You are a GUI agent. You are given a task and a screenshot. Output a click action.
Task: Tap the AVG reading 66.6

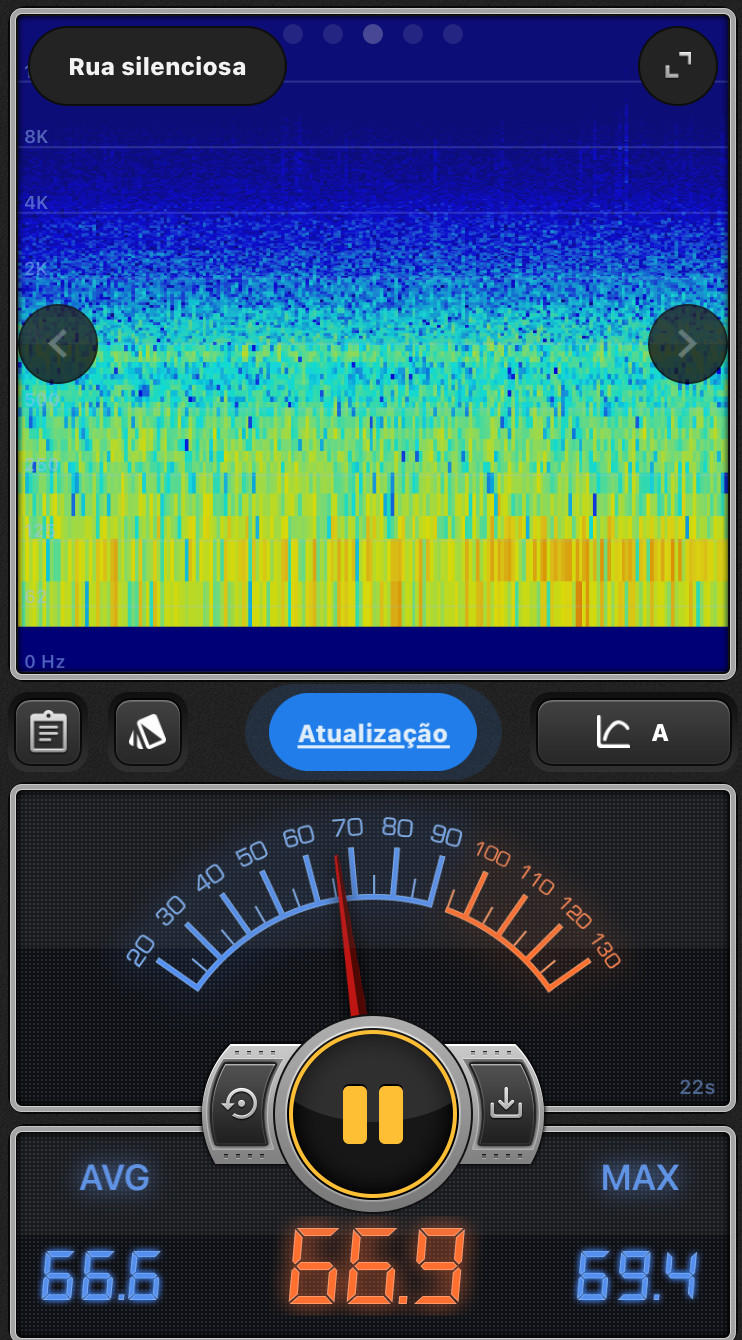(x=100, y=1275)
